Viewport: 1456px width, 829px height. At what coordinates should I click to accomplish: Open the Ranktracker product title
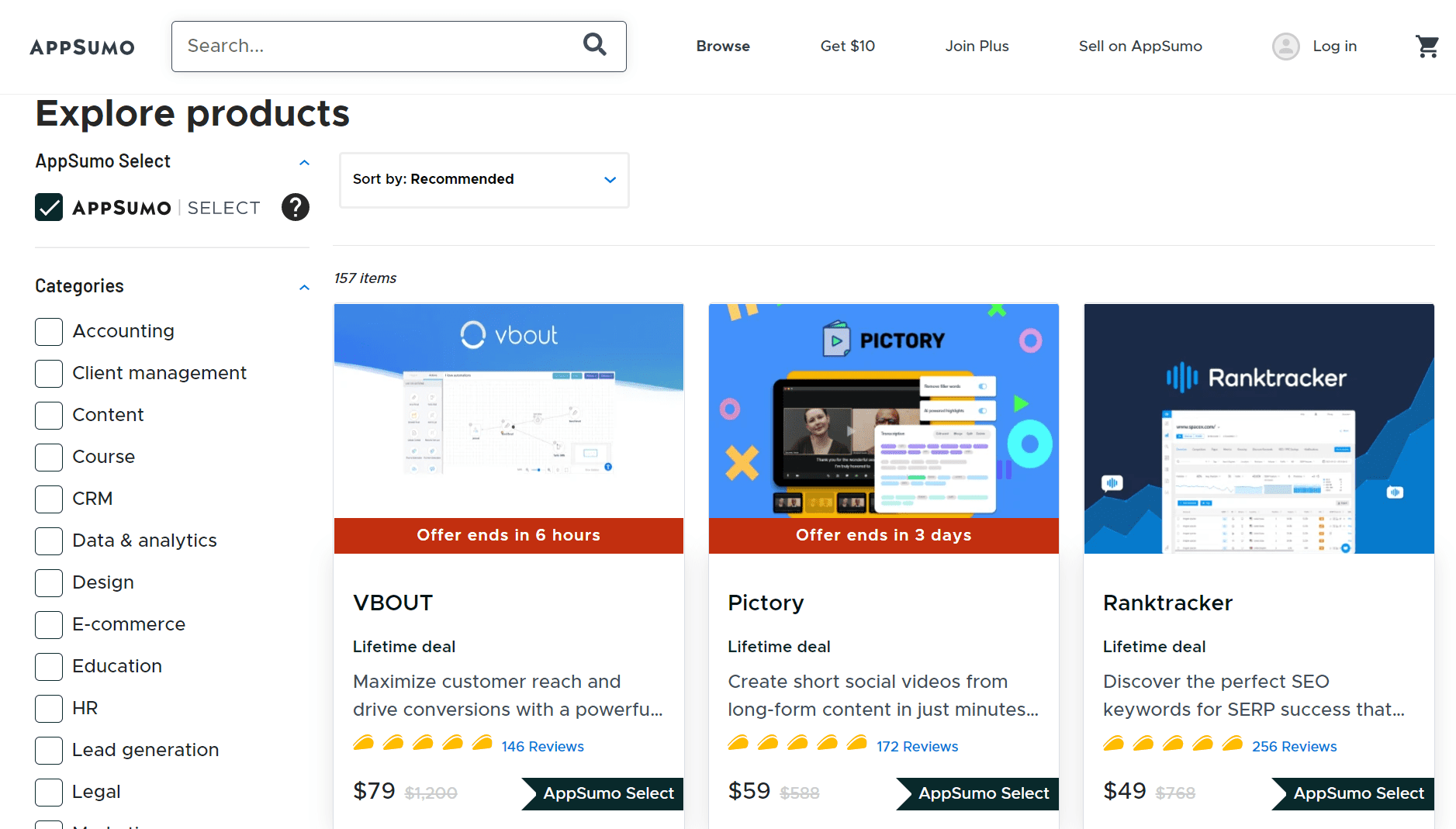1167,603
